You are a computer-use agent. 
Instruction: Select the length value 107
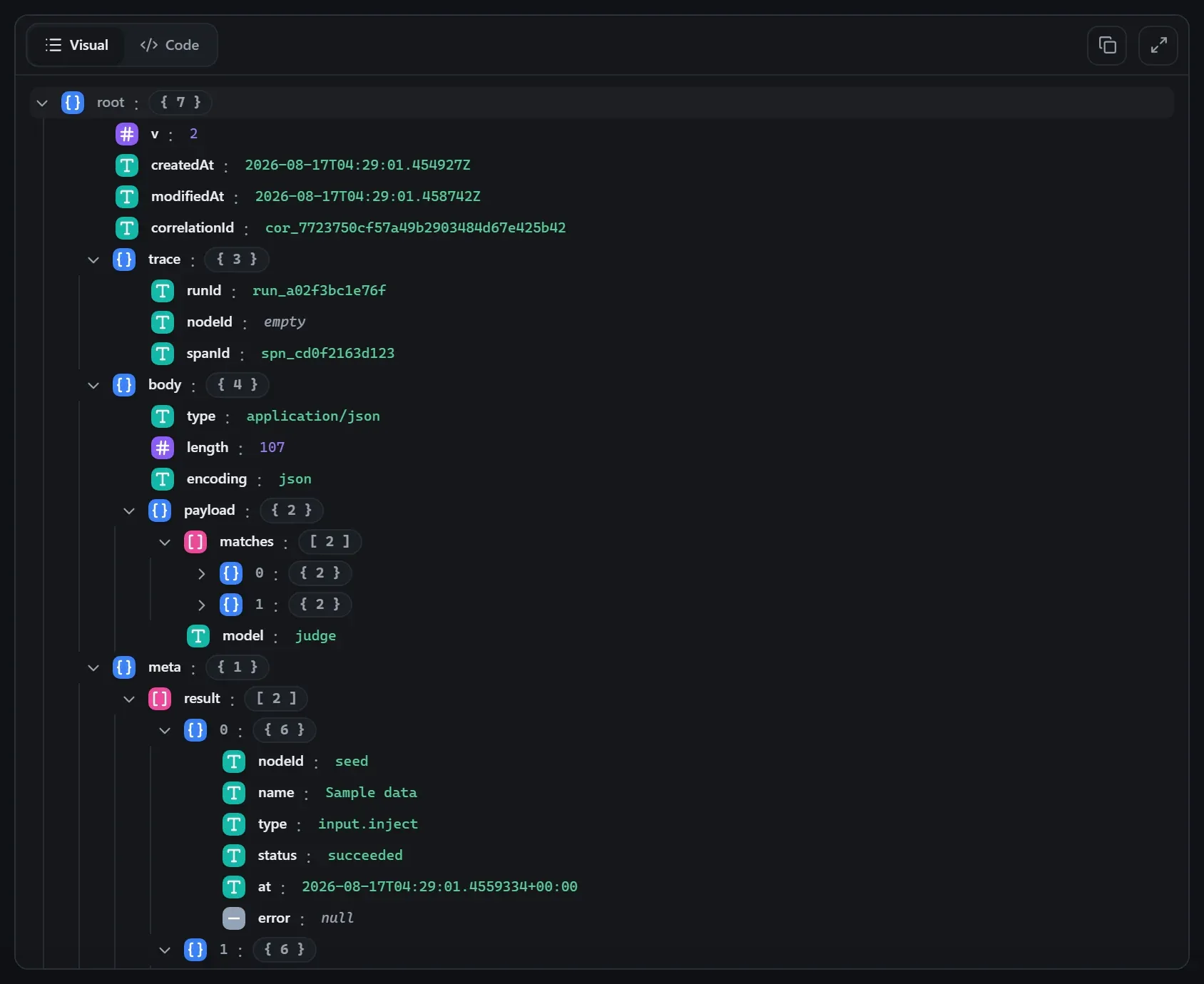point(272,448)
